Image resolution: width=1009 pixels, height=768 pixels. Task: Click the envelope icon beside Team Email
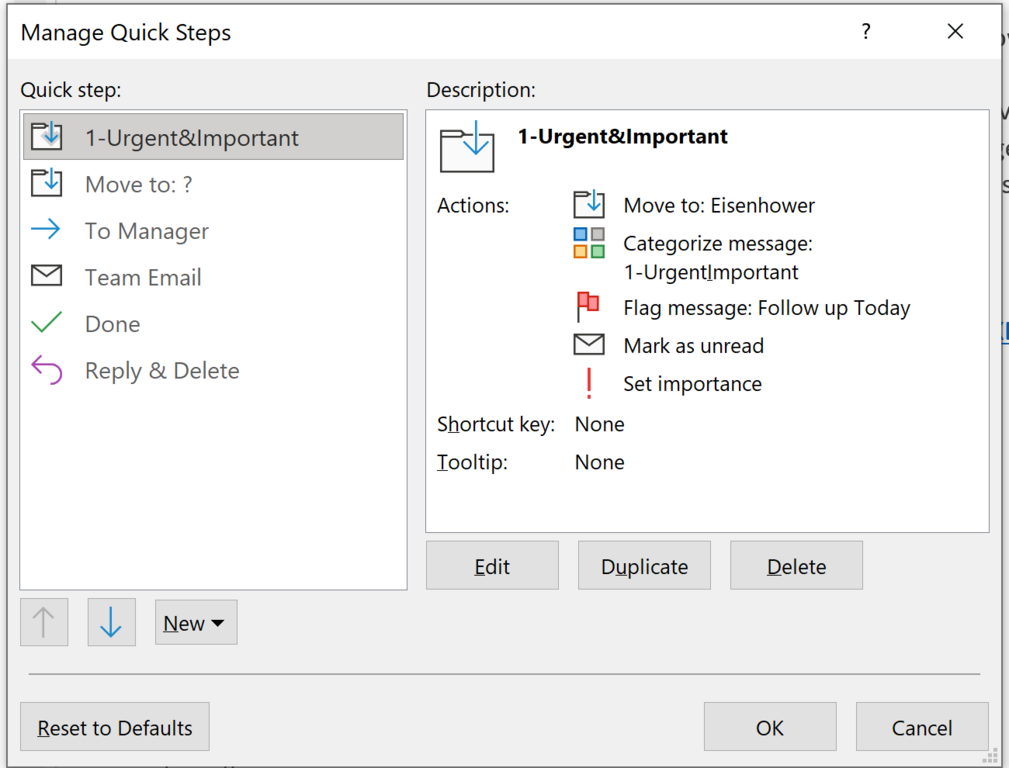point(47,277)
